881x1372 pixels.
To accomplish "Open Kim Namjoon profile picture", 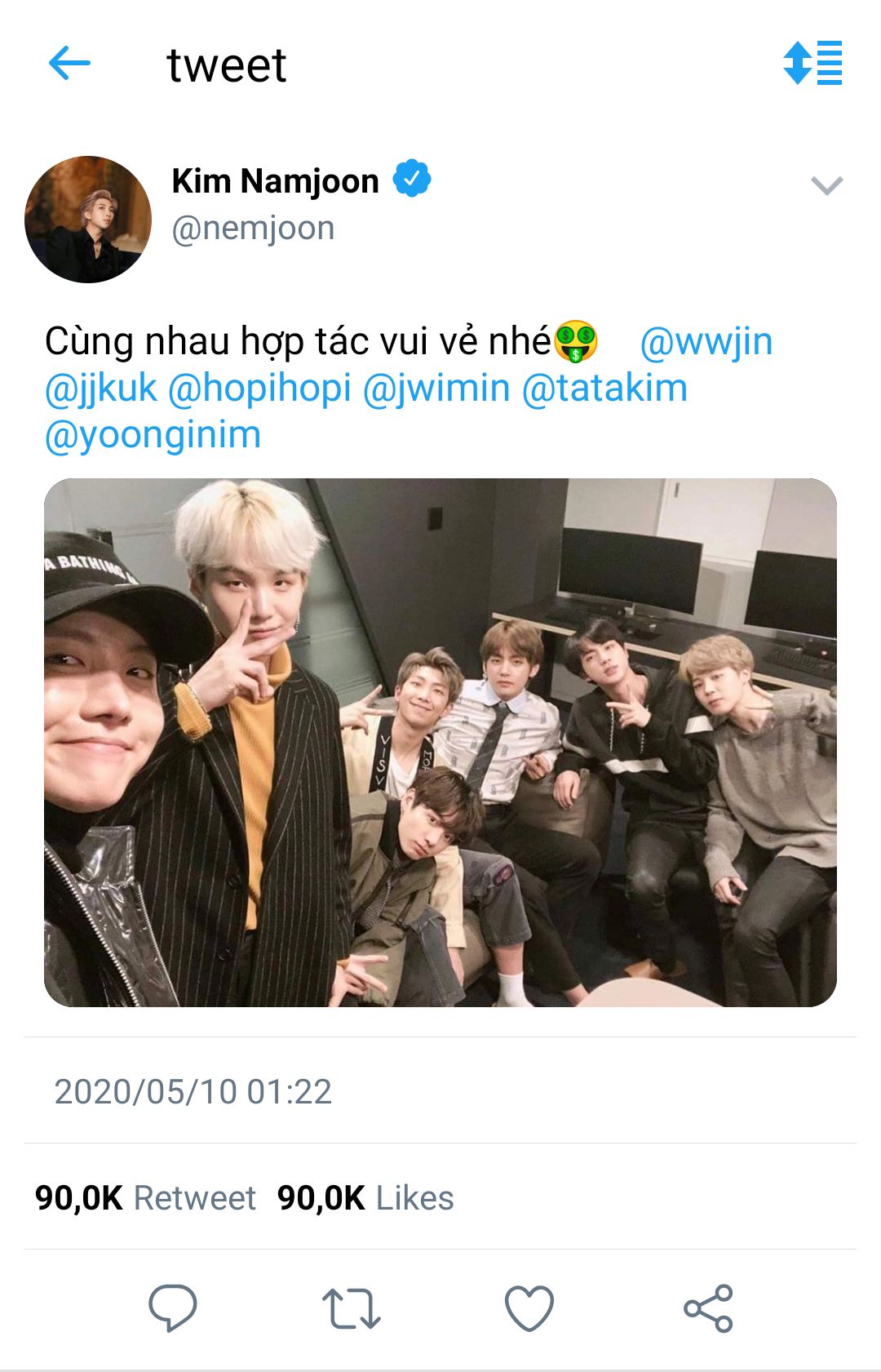I will pyautogui.click(x=88, y=220).
